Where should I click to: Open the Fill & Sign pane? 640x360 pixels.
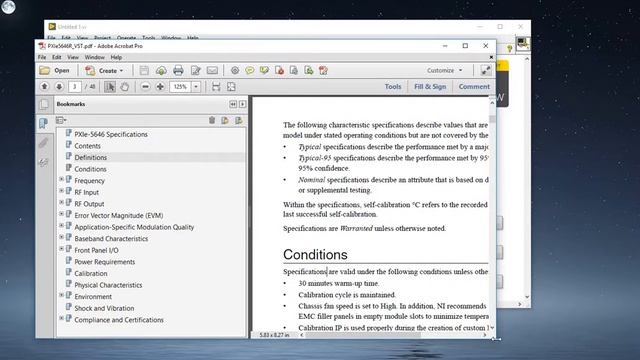(430, 87)
